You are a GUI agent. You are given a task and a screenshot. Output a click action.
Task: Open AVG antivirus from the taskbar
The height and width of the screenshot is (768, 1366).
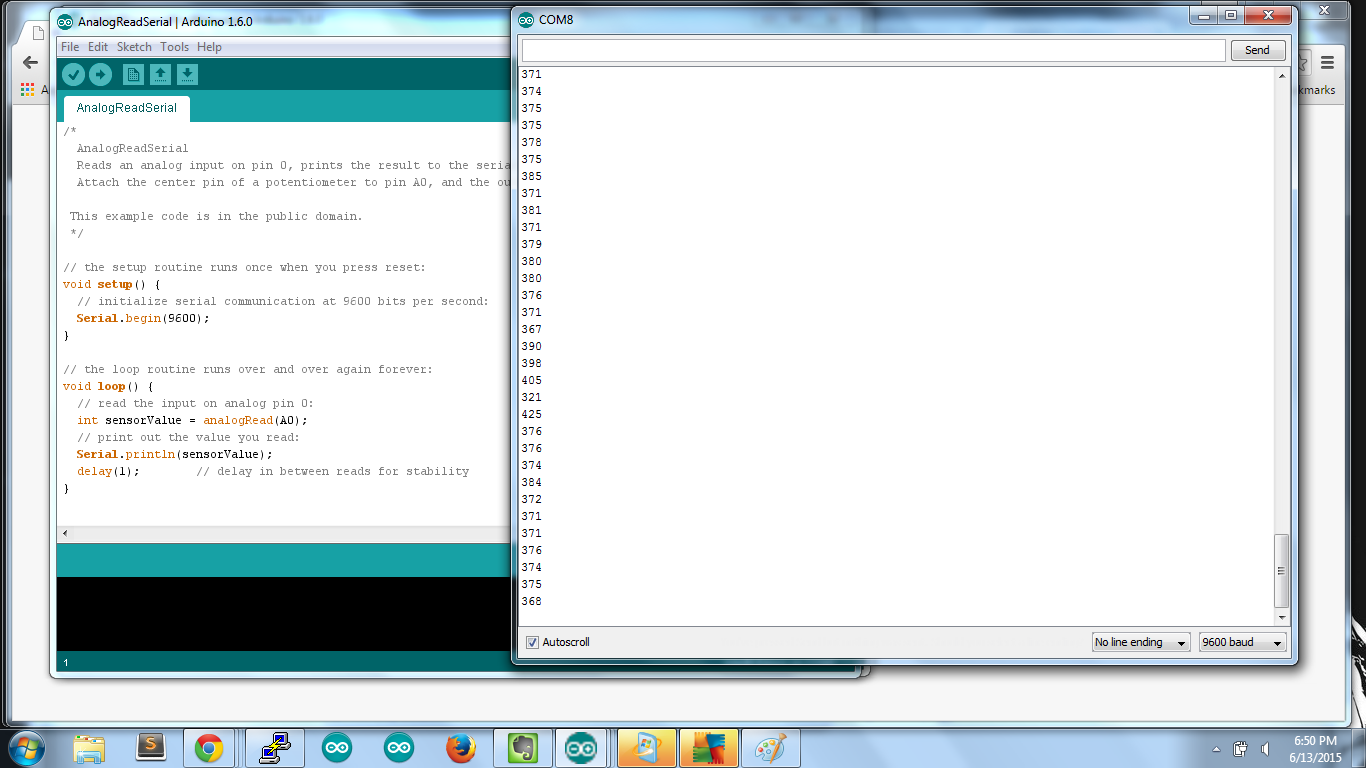point(708,748)
